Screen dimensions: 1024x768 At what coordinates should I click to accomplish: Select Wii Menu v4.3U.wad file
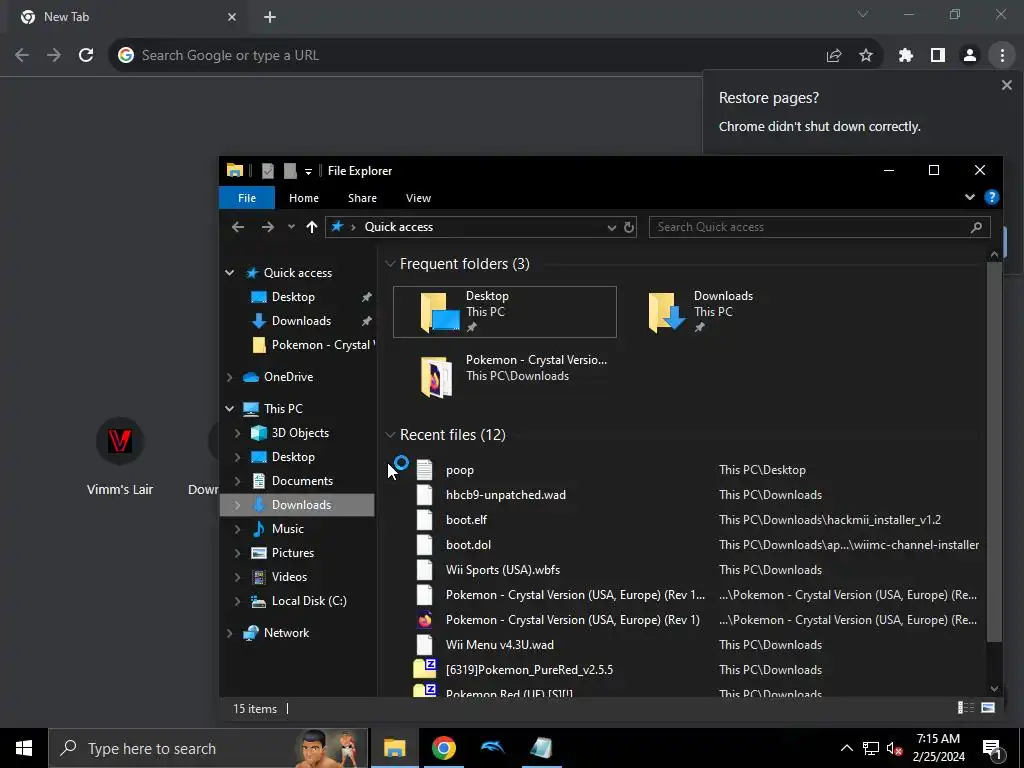(x=500, y=645)
